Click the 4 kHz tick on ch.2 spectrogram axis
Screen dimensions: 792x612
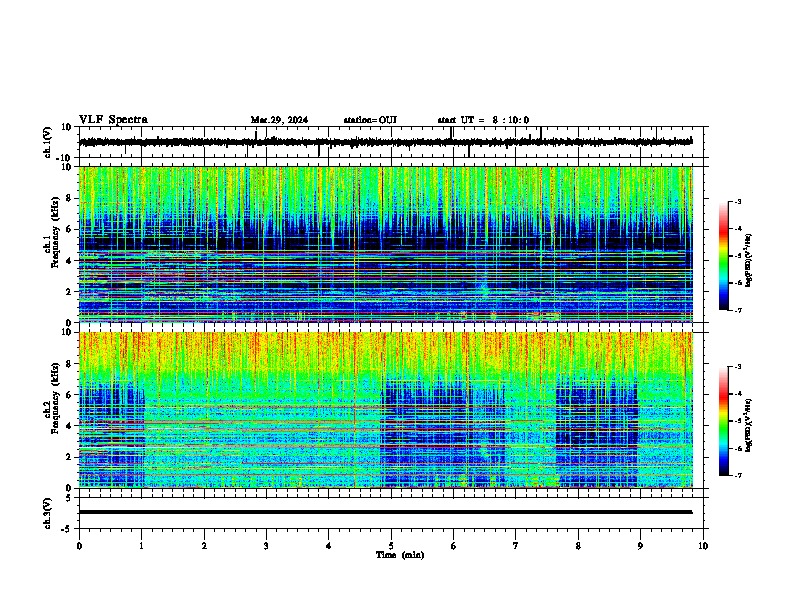click(69, 426)
